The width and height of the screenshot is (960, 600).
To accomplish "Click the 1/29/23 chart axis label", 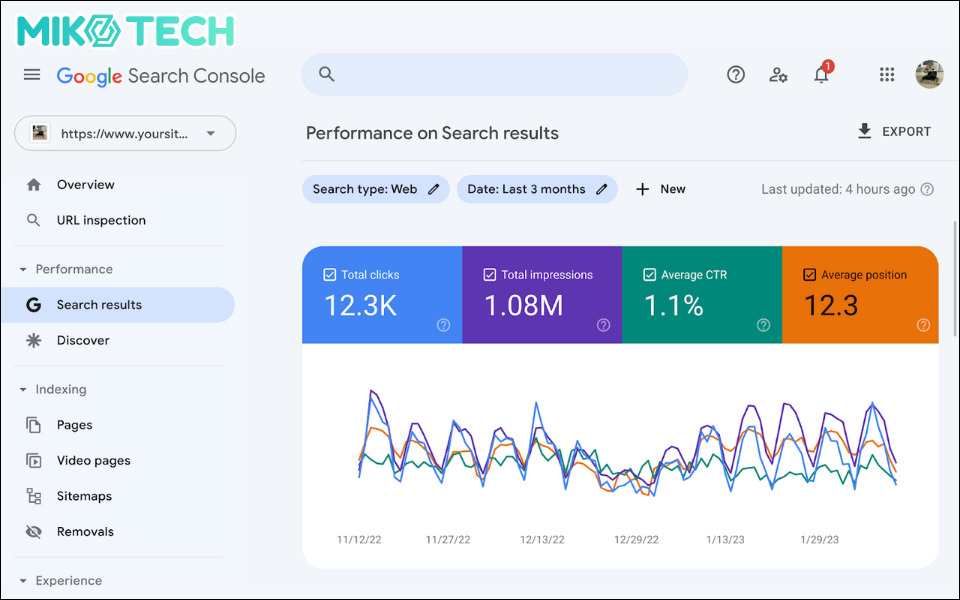I will coord(819,539).
